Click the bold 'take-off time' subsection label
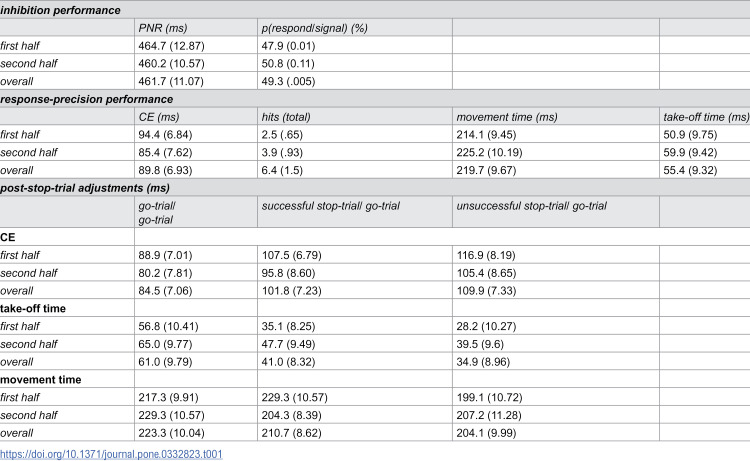Viewport: 750px width, 461px height. (33, 308)
